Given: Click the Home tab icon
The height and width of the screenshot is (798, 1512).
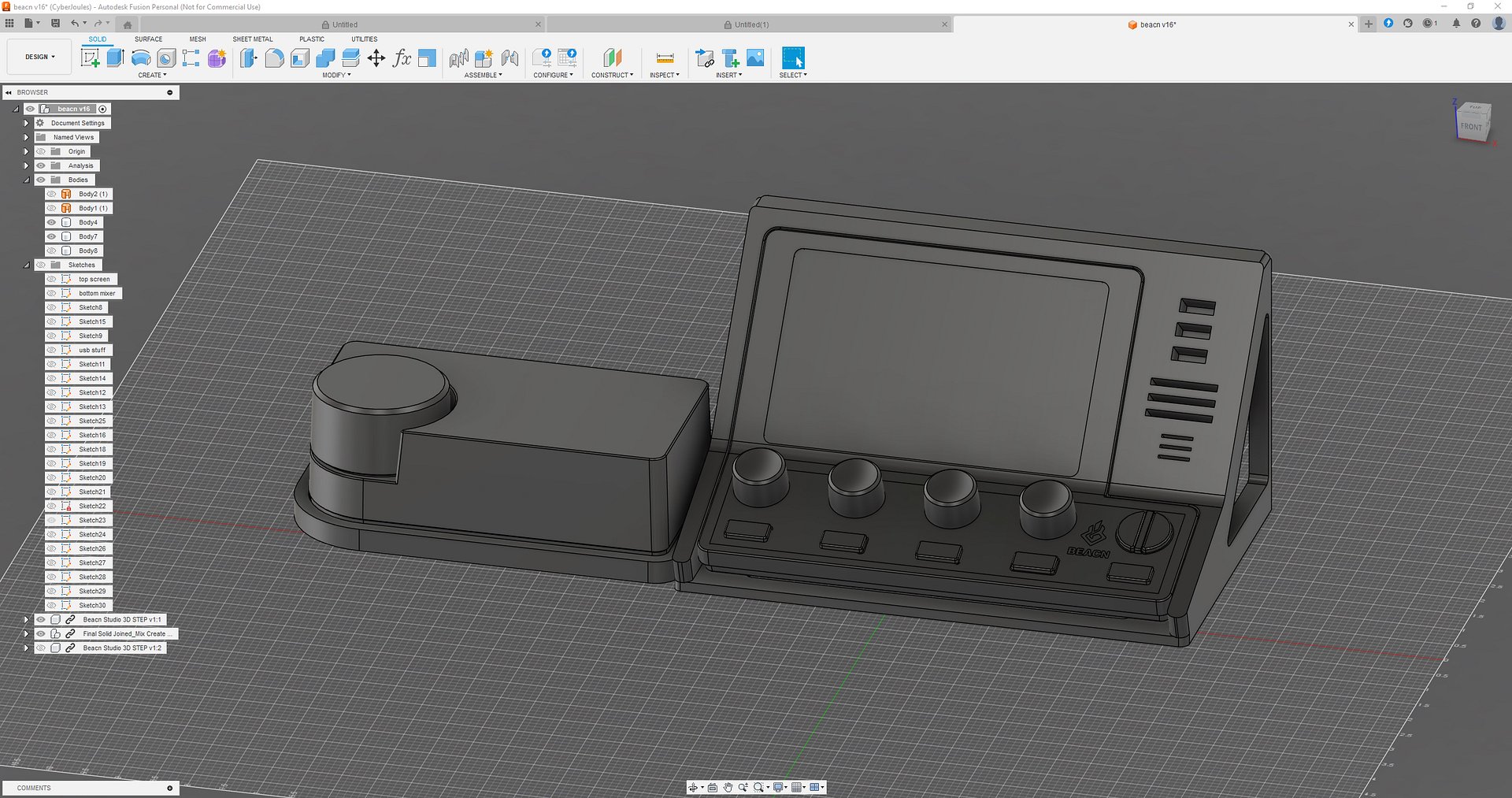Looking at the screenshot, I should (127, 24).
